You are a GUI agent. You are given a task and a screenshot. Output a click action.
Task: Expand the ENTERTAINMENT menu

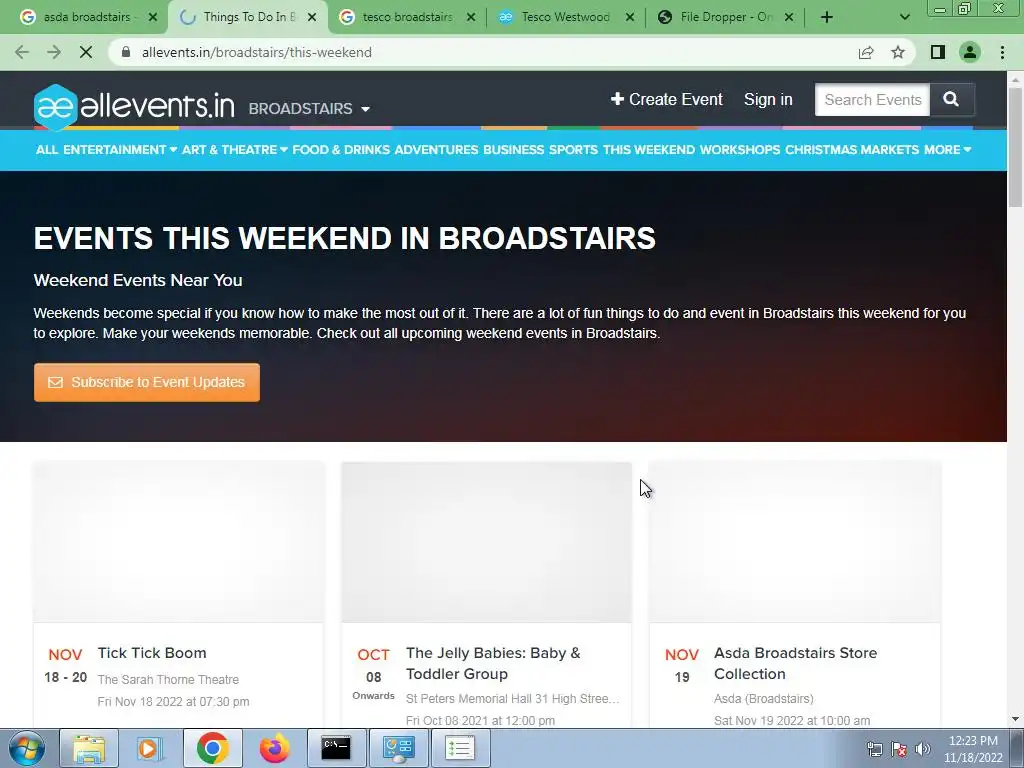tap(120, 150)
